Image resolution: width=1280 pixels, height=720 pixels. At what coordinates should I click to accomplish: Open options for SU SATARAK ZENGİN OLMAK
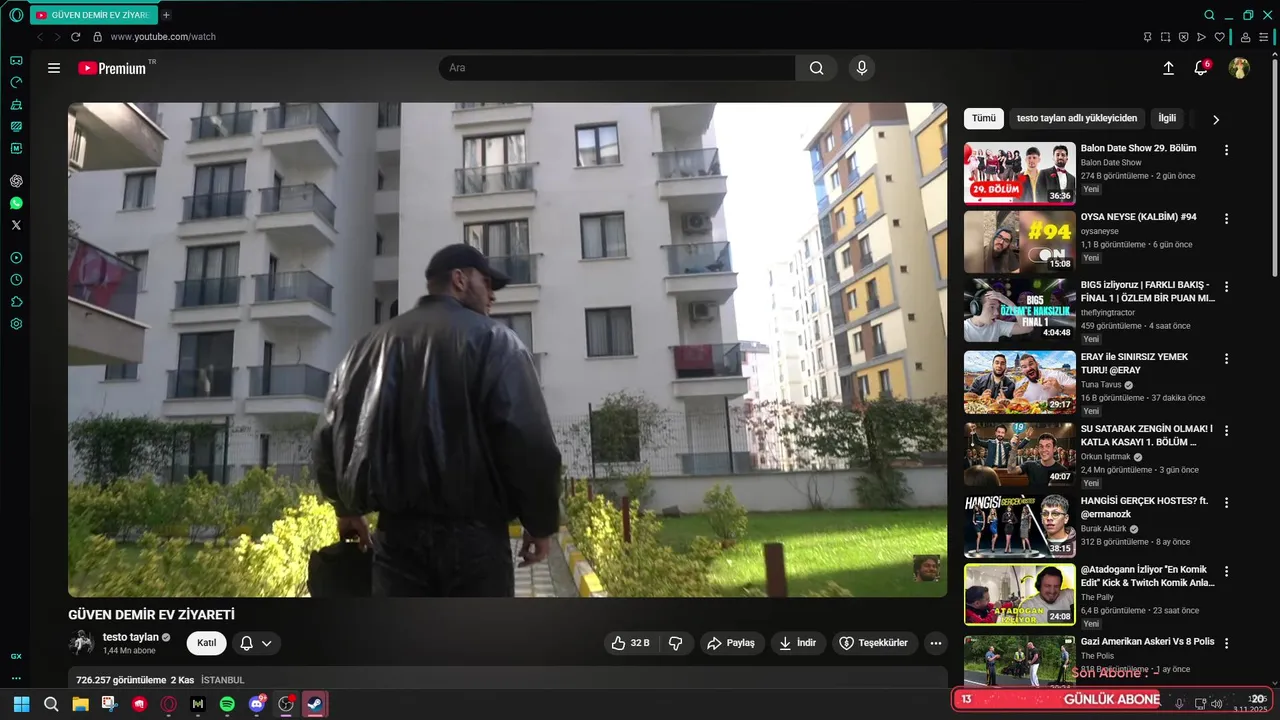point(1227,430)
